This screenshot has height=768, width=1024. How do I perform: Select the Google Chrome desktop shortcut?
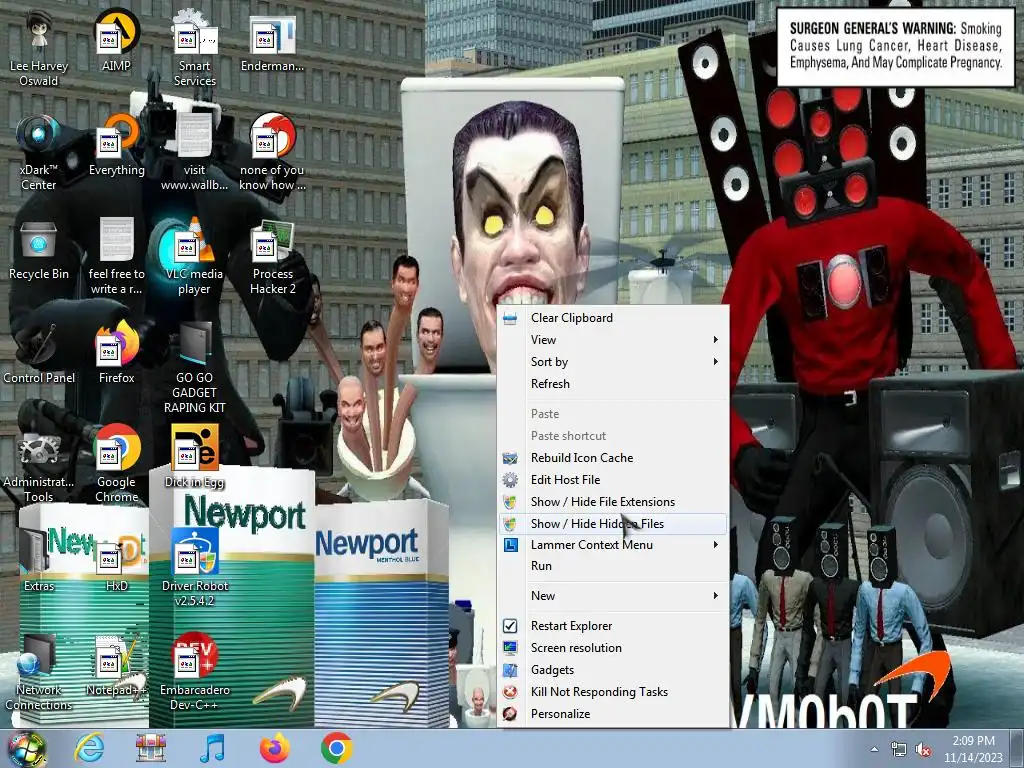click(116, 465)
